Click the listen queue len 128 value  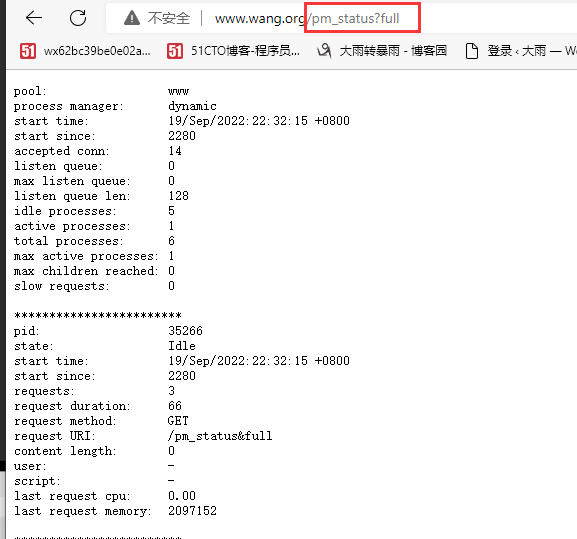click(178, 196)
